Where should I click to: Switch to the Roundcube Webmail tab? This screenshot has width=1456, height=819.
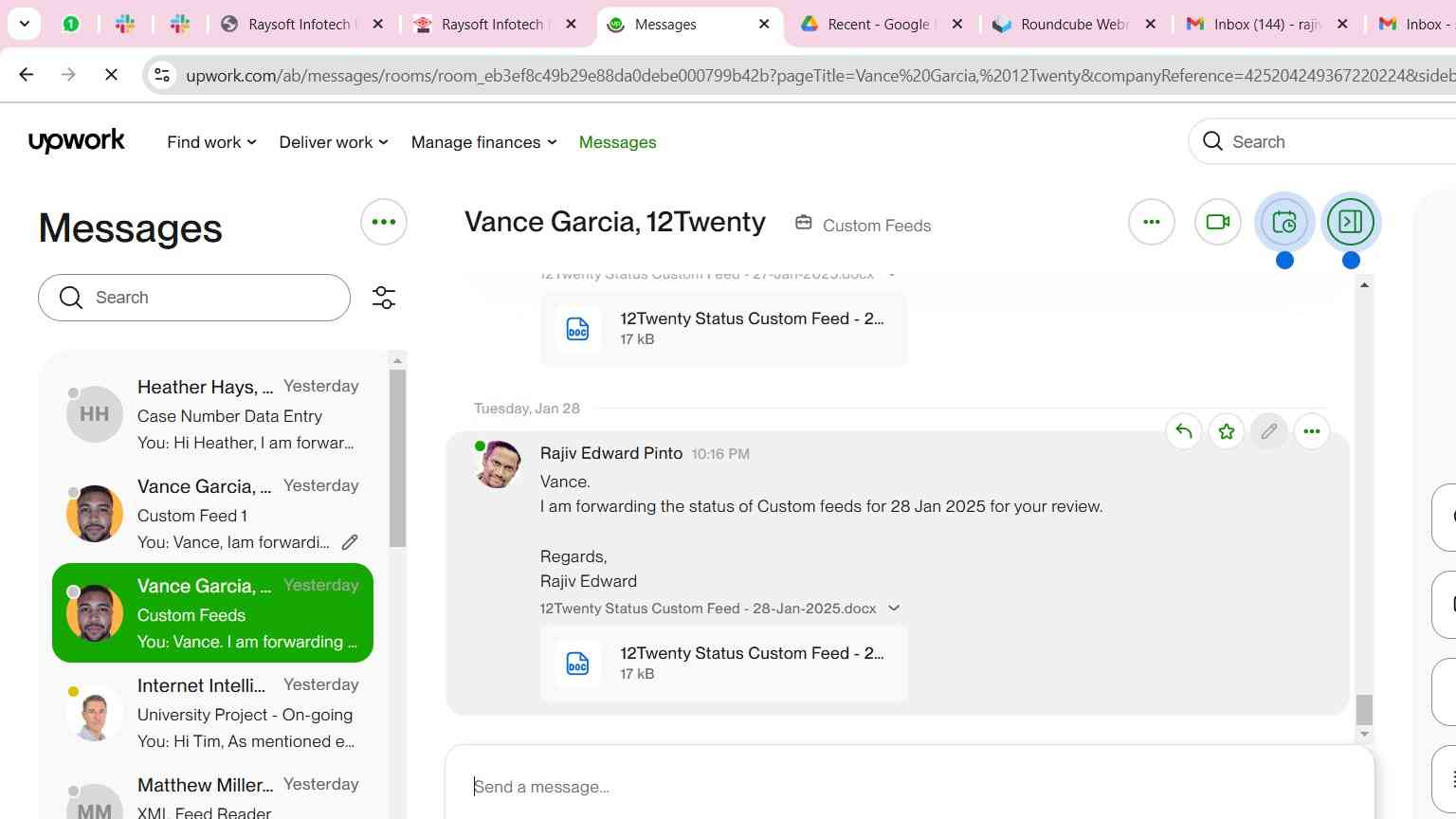tap(1073, 24)
